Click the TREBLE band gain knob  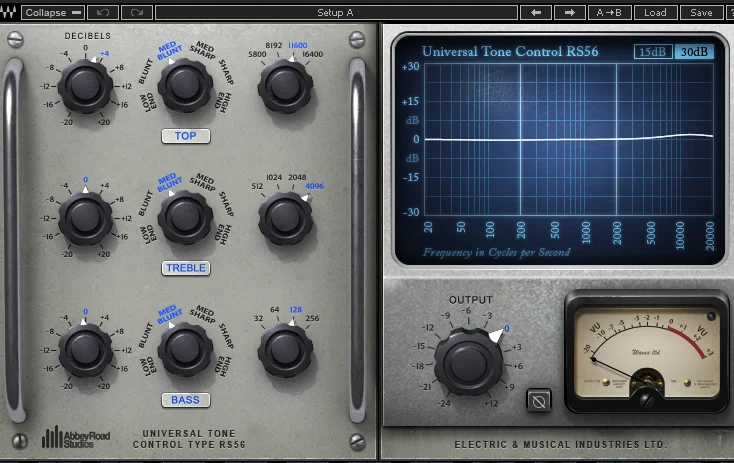point(85,218)
